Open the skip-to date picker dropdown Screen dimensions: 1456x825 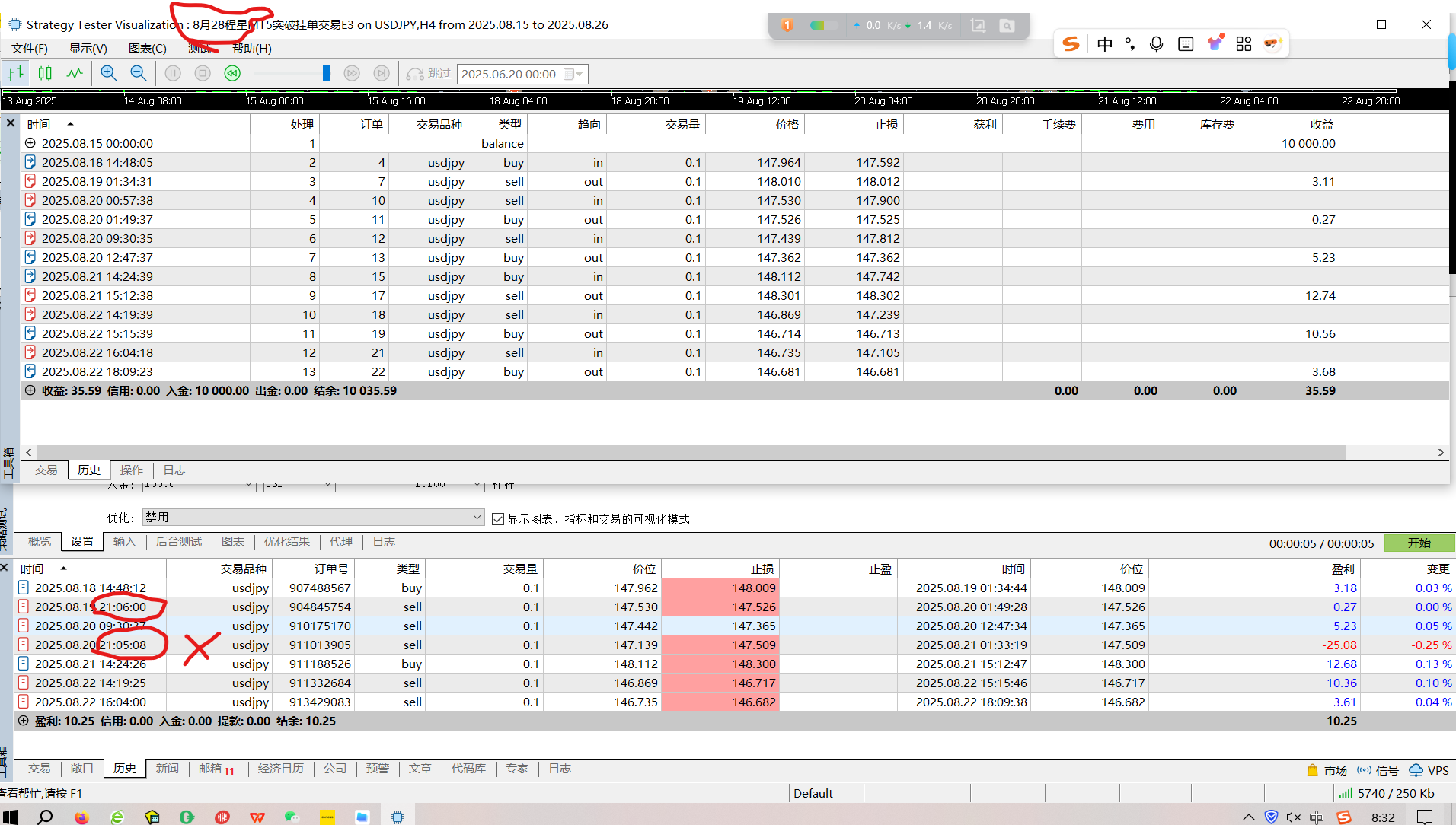[x=579, y=75]
